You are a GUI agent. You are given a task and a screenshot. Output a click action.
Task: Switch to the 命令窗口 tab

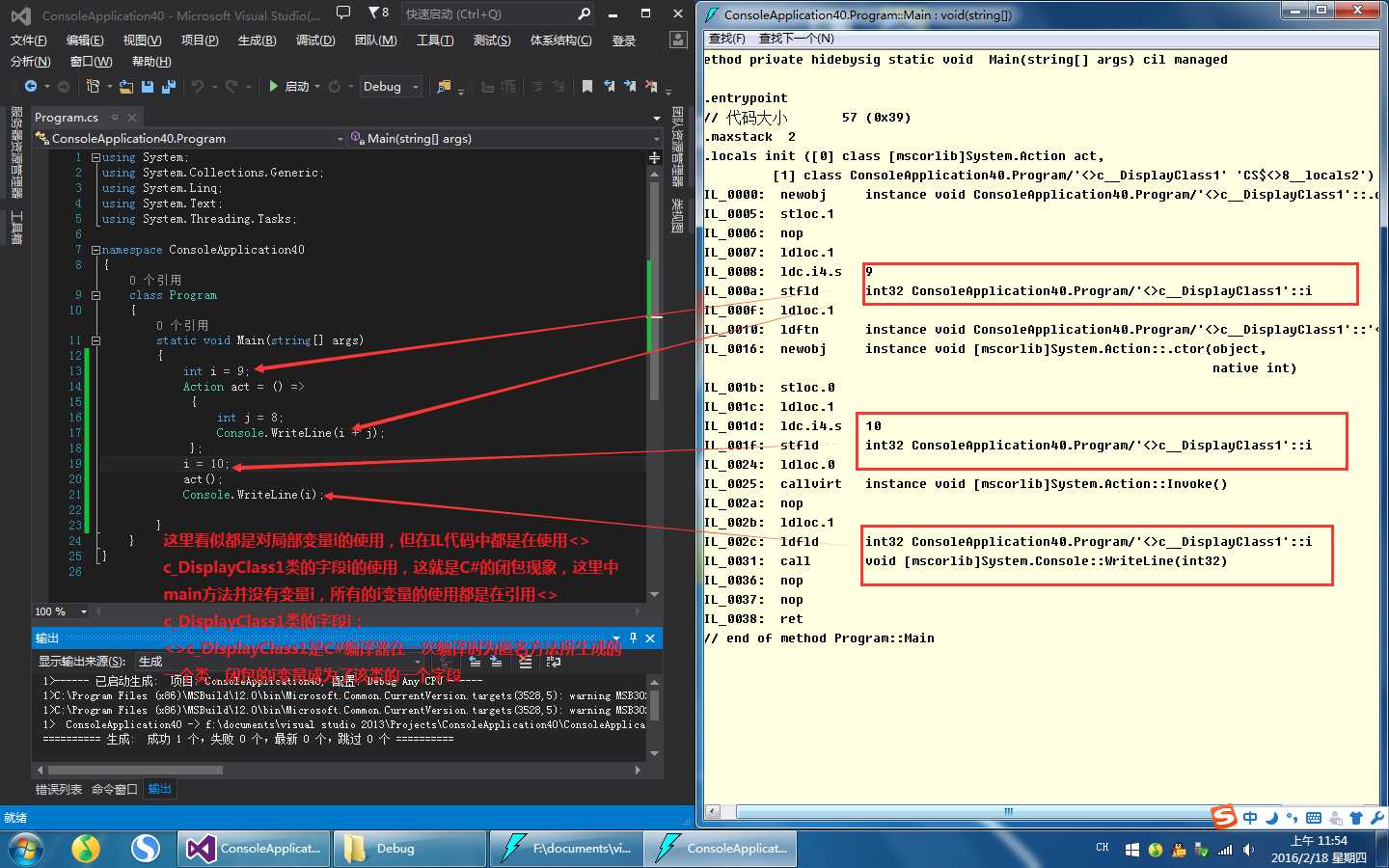pyautogui.click(x=115, y=789)
